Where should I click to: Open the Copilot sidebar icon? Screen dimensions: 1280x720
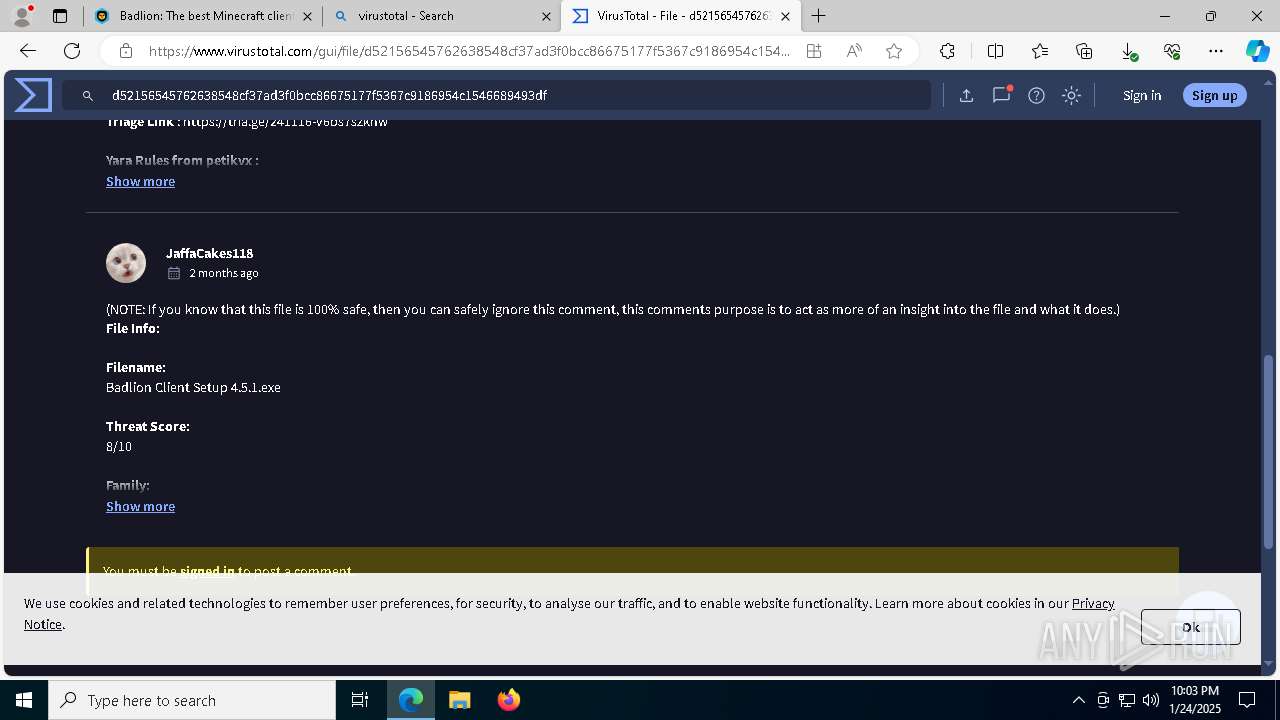pyautogui.click(x=1257, y=51)
